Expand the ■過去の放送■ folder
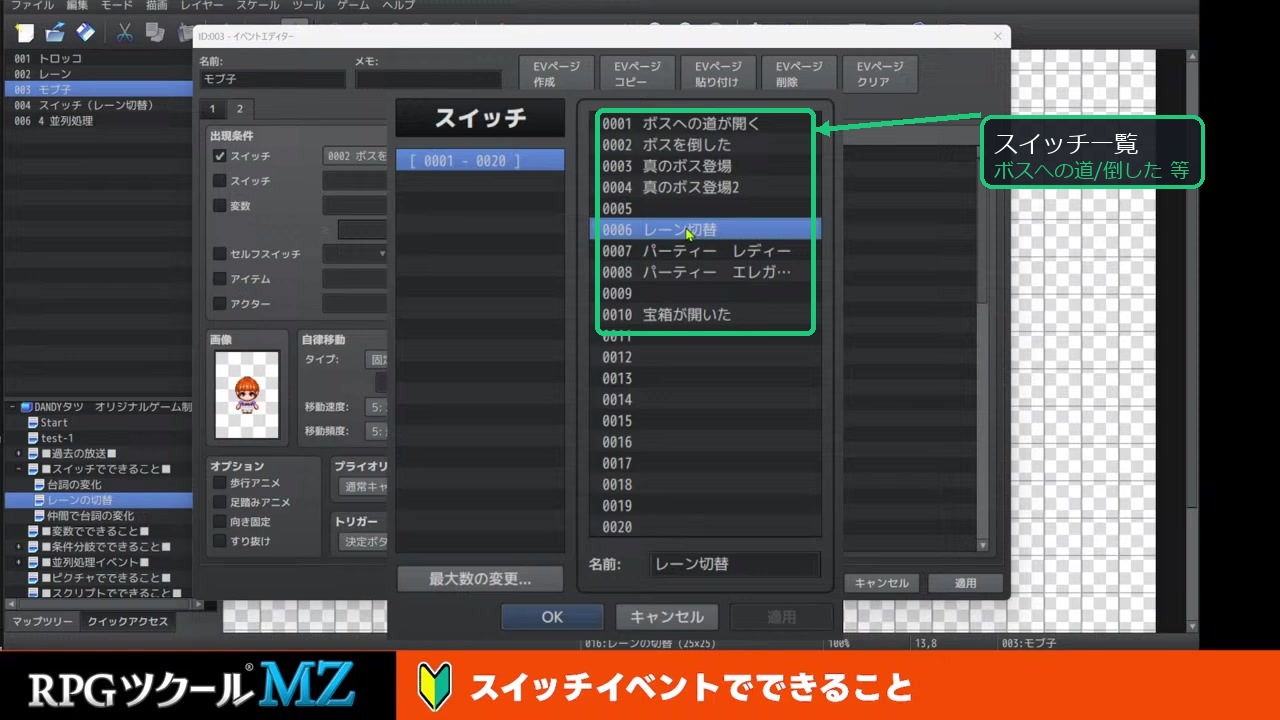1280x720 pixels. [19, 454]
